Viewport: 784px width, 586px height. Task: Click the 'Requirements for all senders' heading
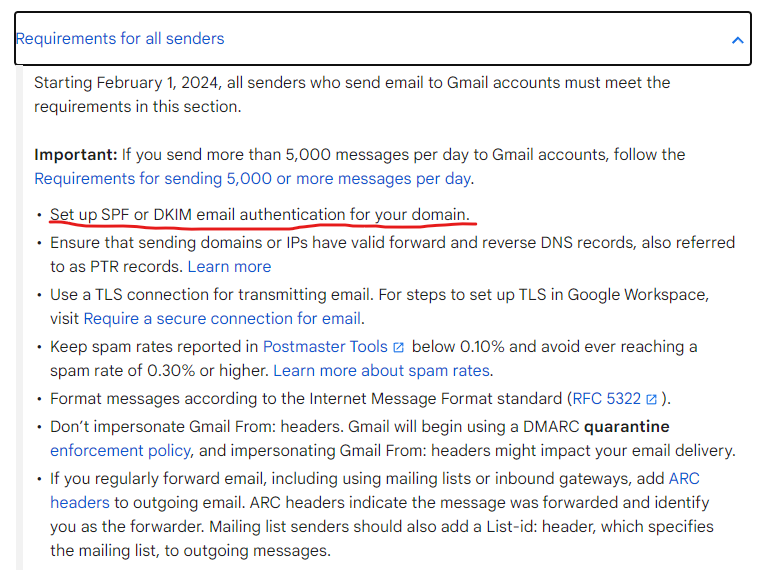pos(120,39)
